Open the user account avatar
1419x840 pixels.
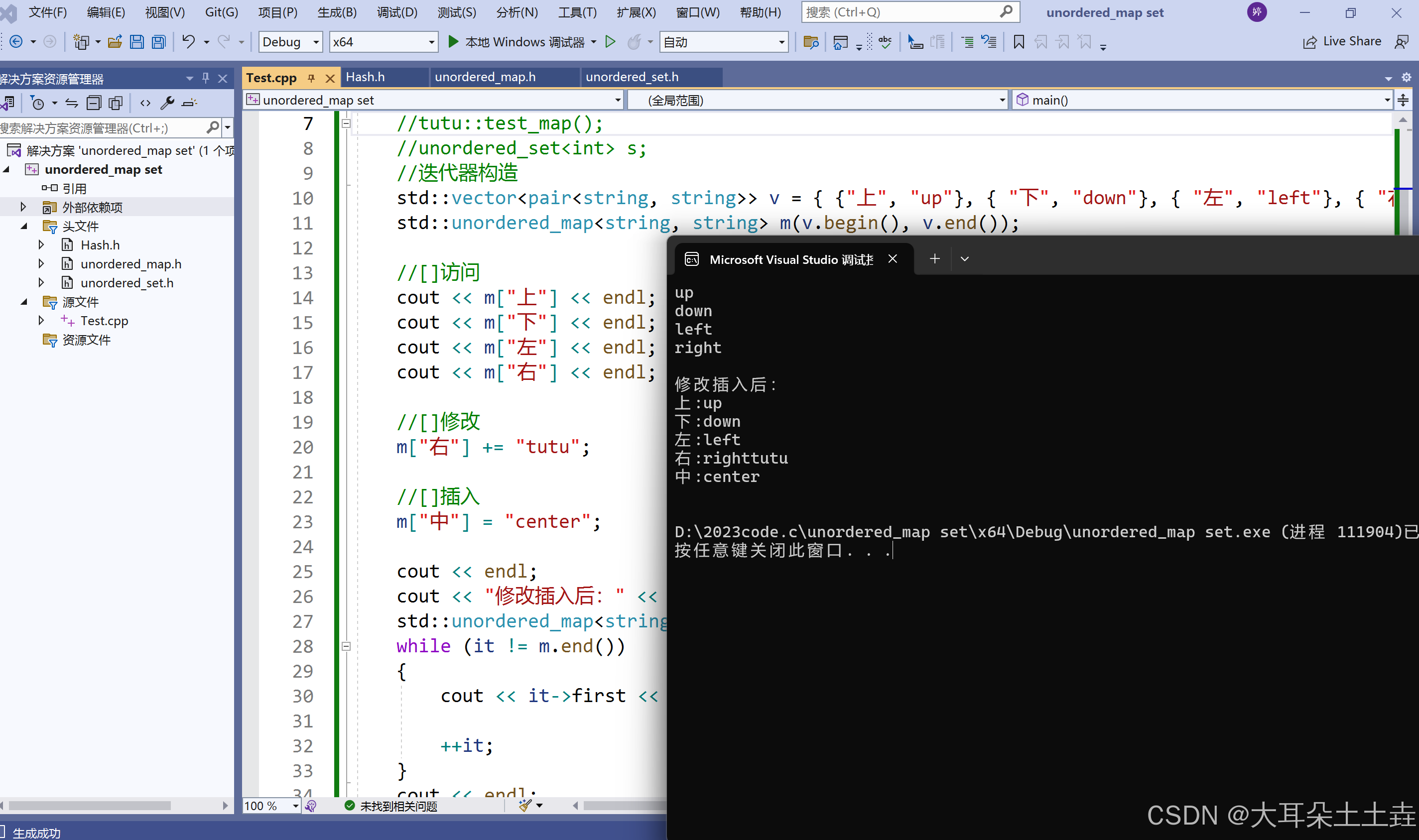point(1257,12)
